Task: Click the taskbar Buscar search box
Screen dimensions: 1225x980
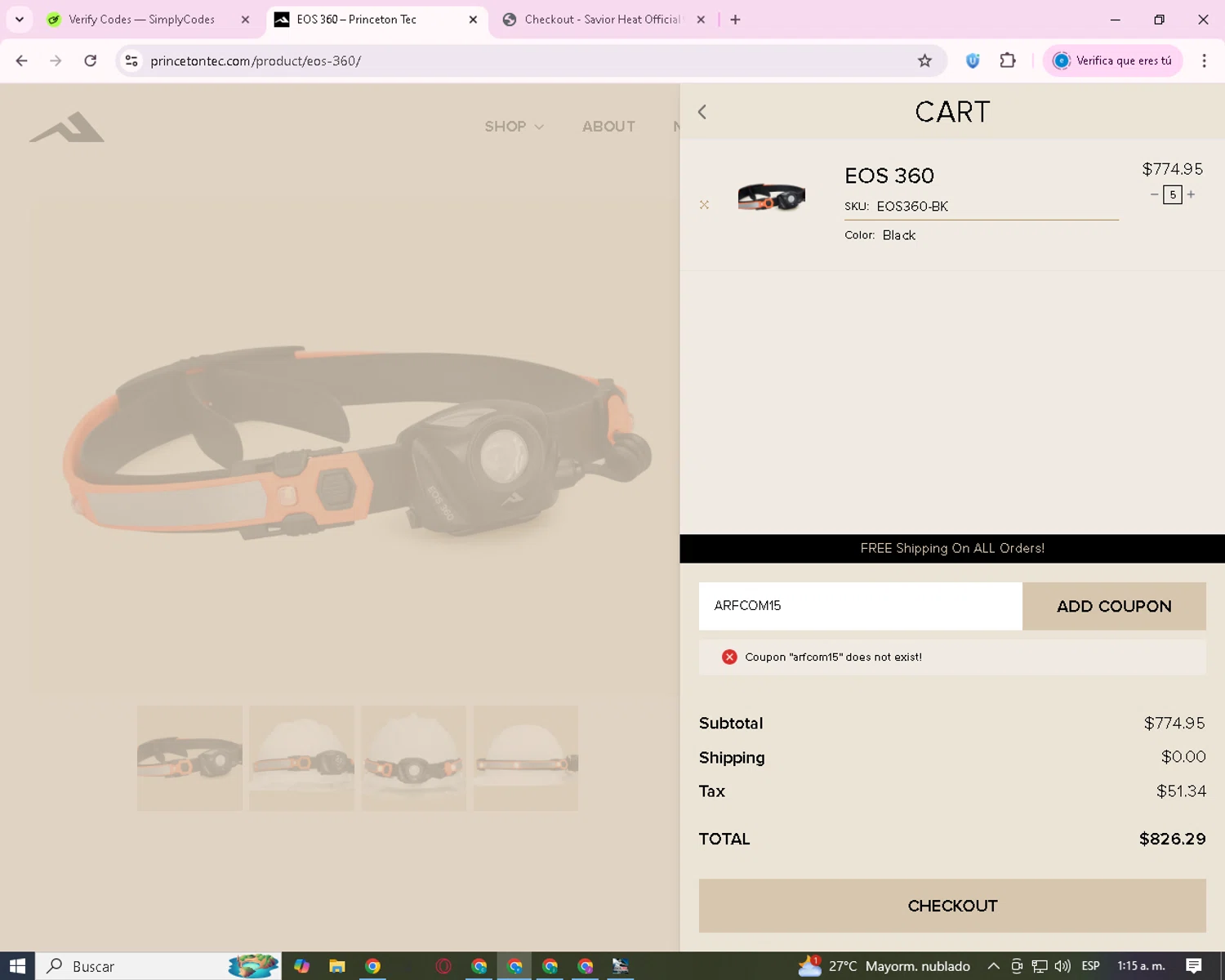Action: coord(159,966)
